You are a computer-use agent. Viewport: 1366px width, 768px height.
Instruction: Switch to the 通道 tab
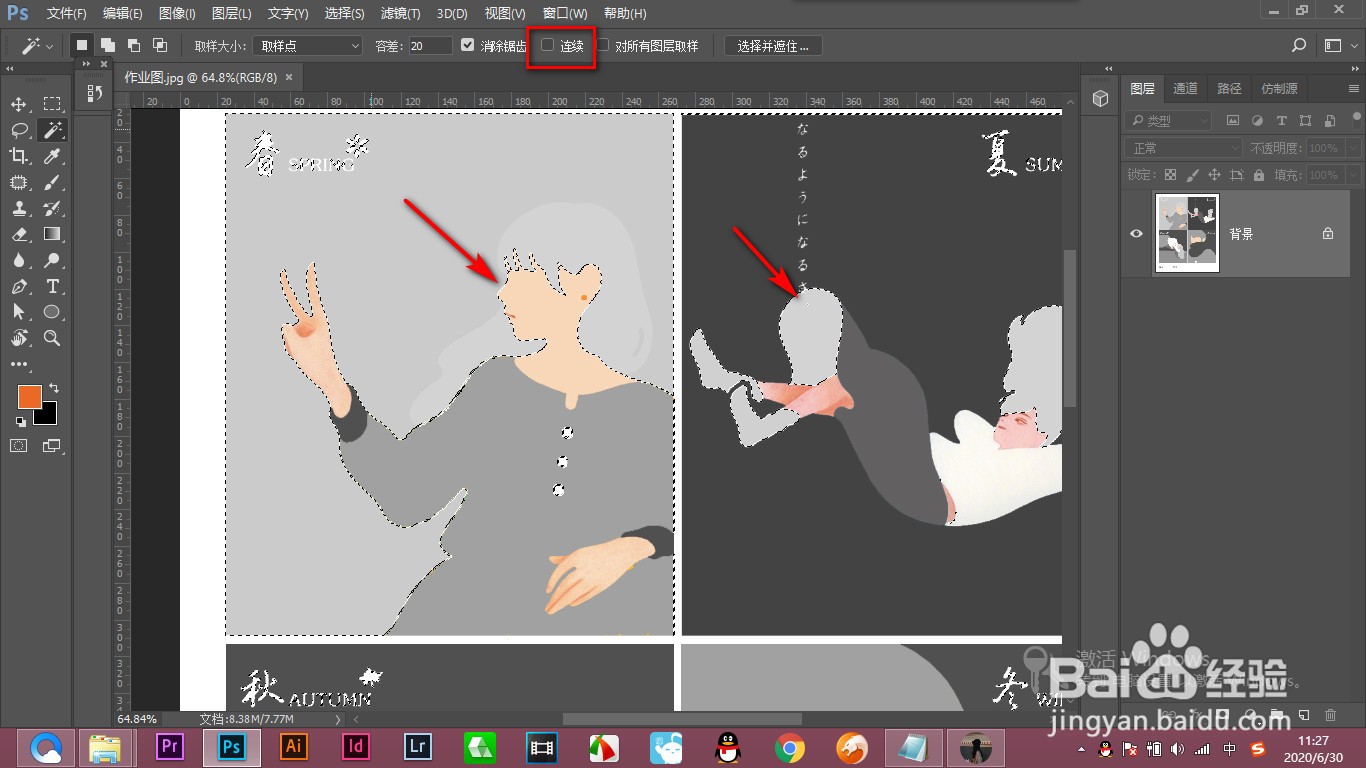[1185, 88]
